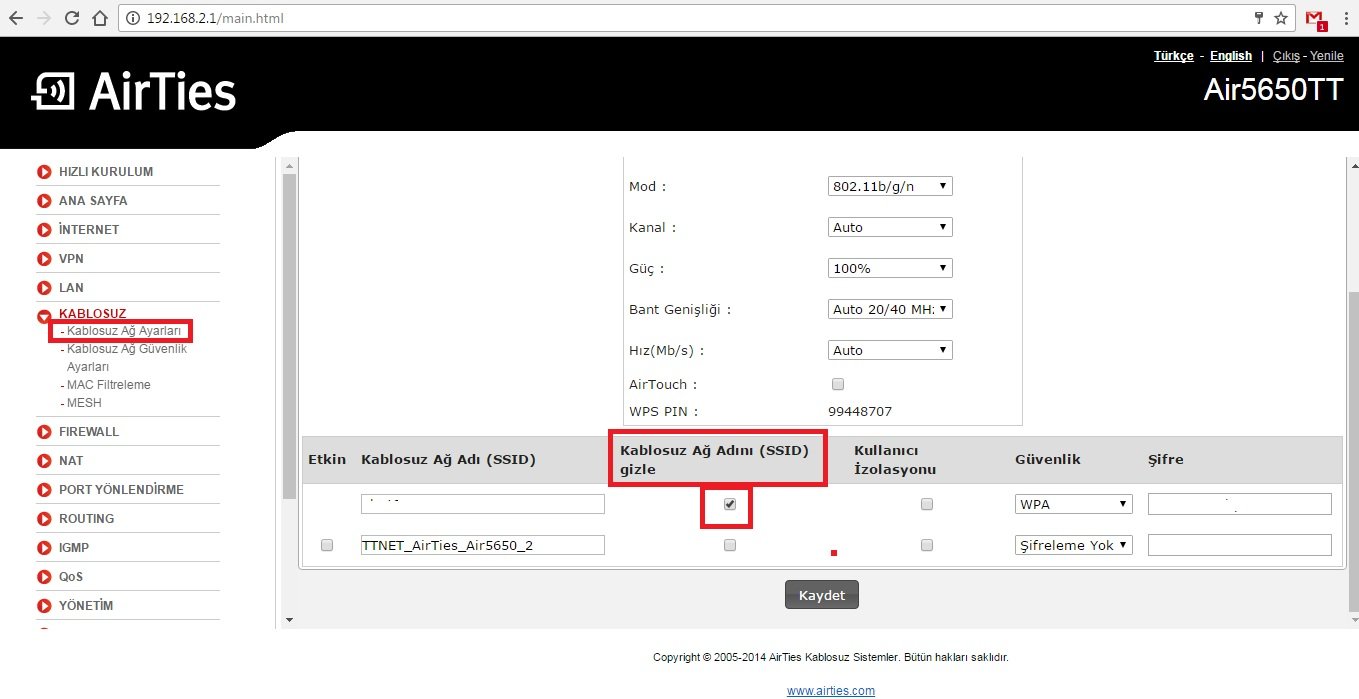Enable the TTNET_AirTies_Air5650_2 Etkin checkbox
This screenshot has width=1359, height=699.
[327, 545]
